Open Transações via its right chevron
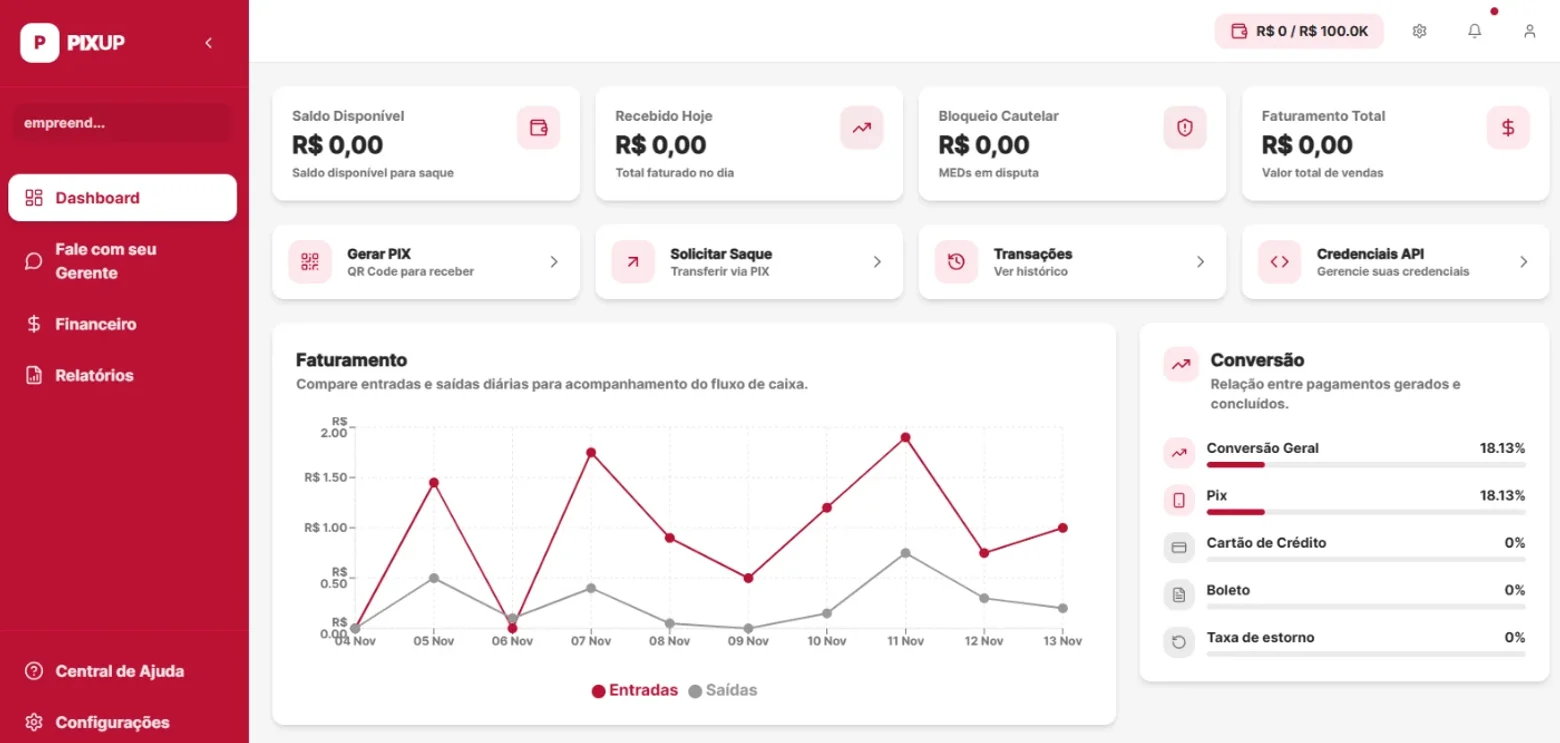The image size is (1560, 743). click(x=1200, y=262)
